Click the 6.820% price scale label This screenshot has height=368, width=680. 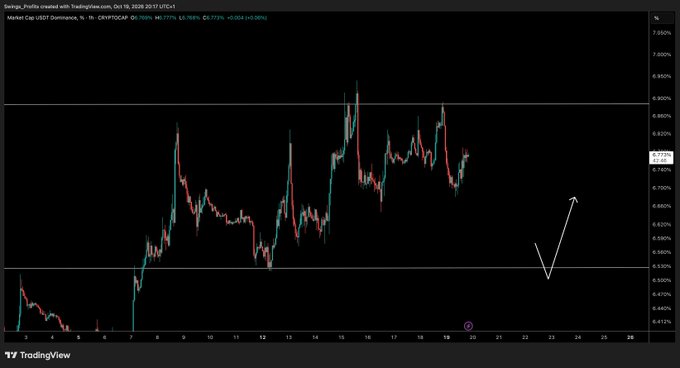(662, 134)
